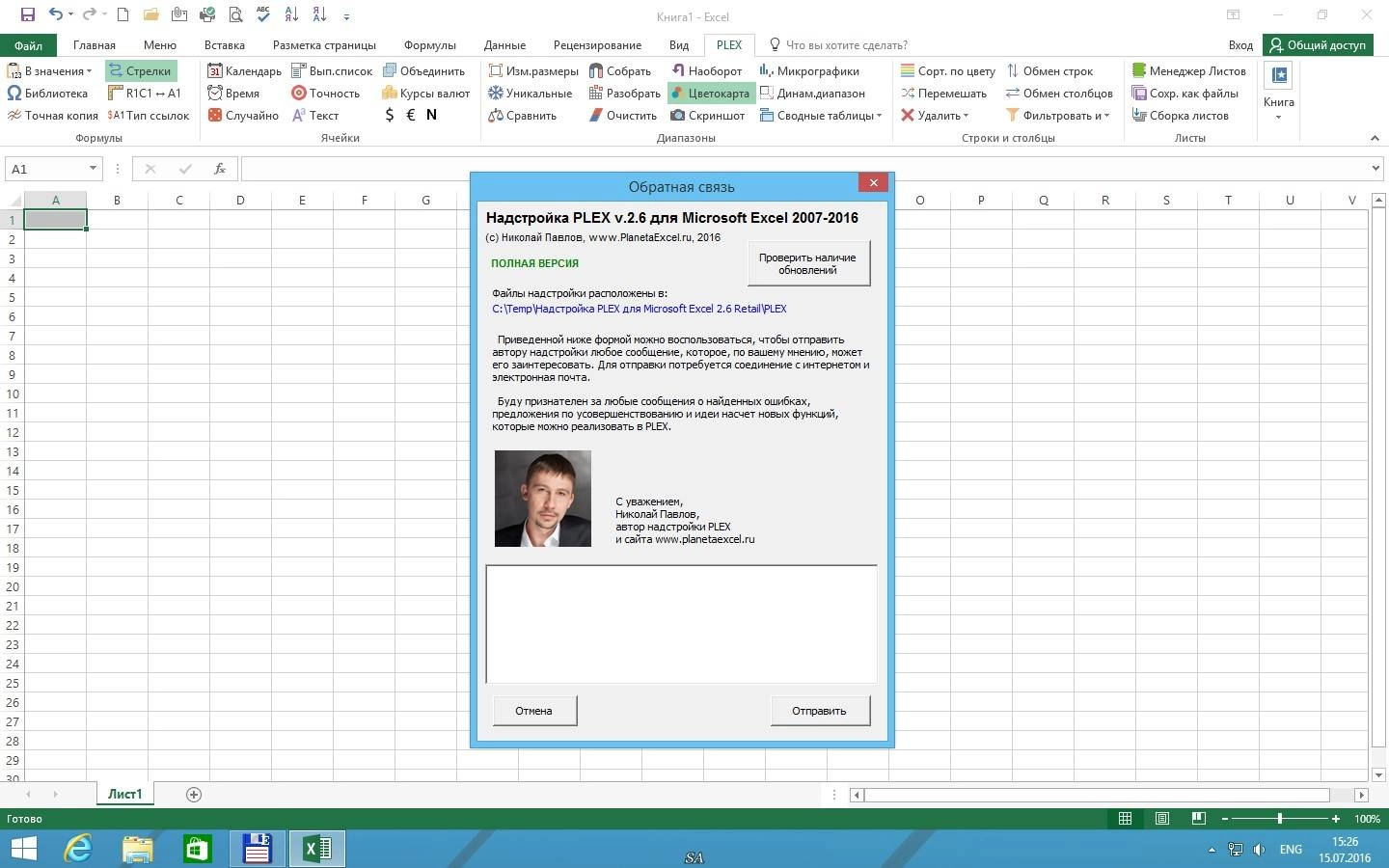Click the Случайно random fill tool
The height and width of the screenshot is (868, 1389).
coord(243,116)
